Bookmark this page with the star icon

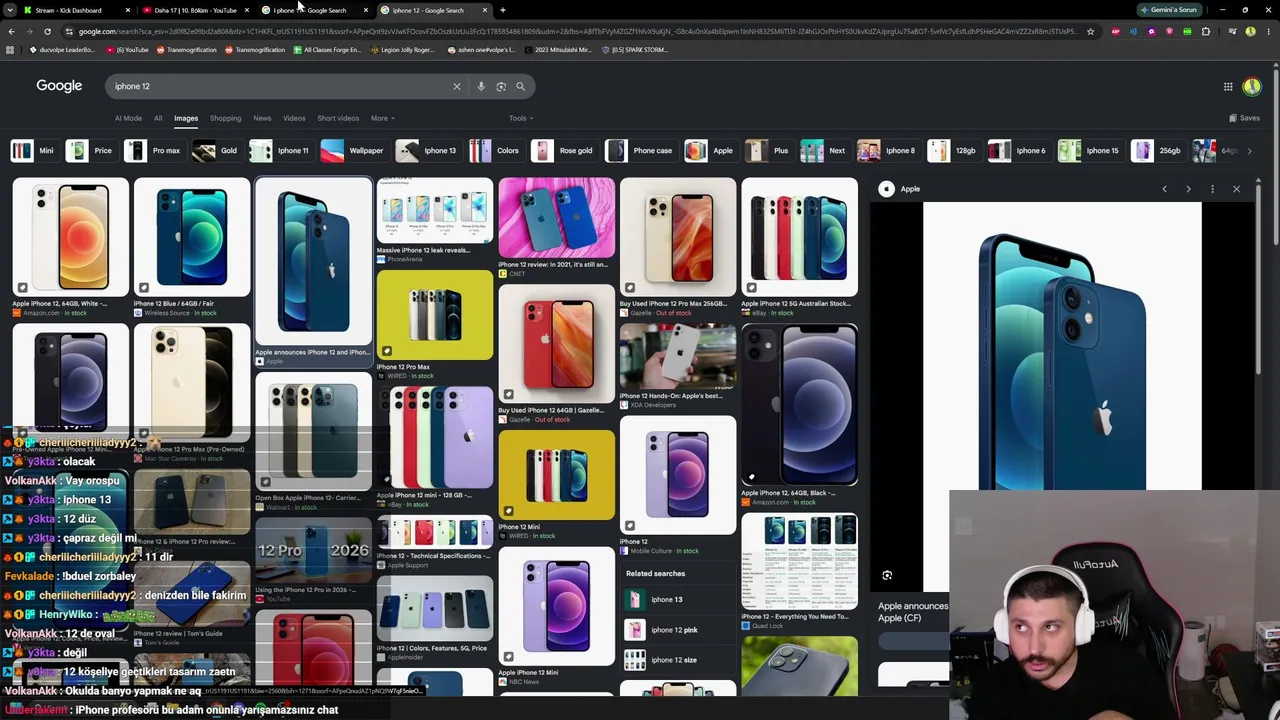pyautogui.click(x=1090, y=31)
